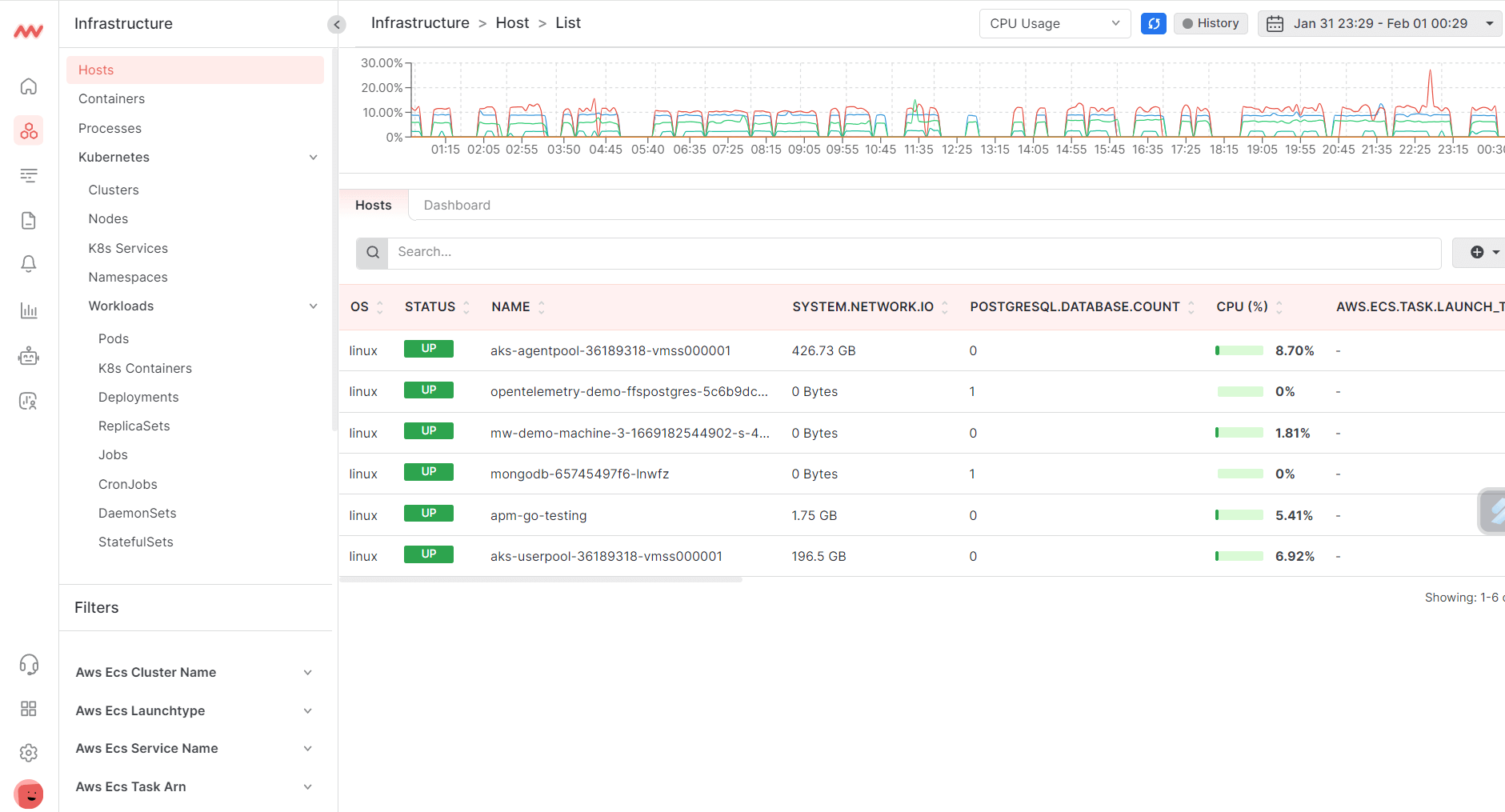This screenshot has width=1505, height=812.
Task: Open the Settings gear icon
Action: tap(29, 752)
